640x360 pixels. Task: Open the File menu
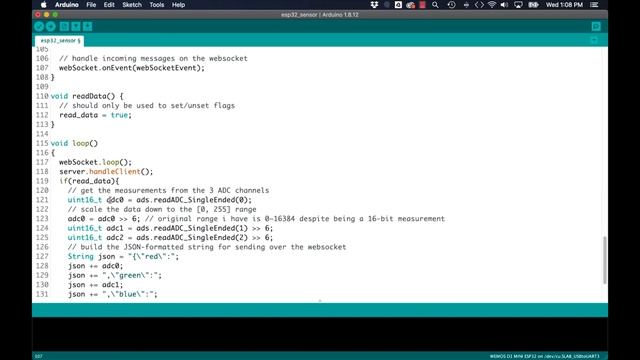click(x=91, y=5)
